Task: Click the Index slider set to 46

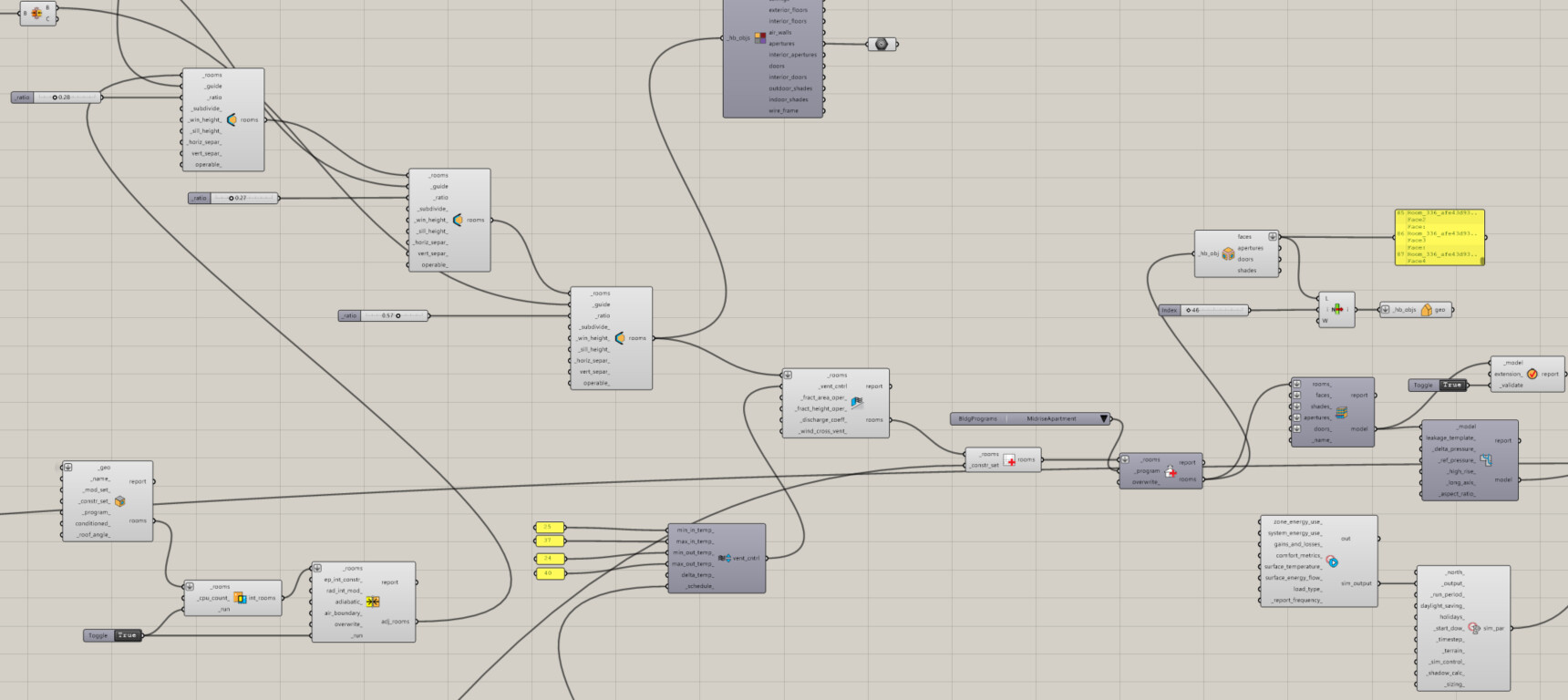Action: (1214, 311)
